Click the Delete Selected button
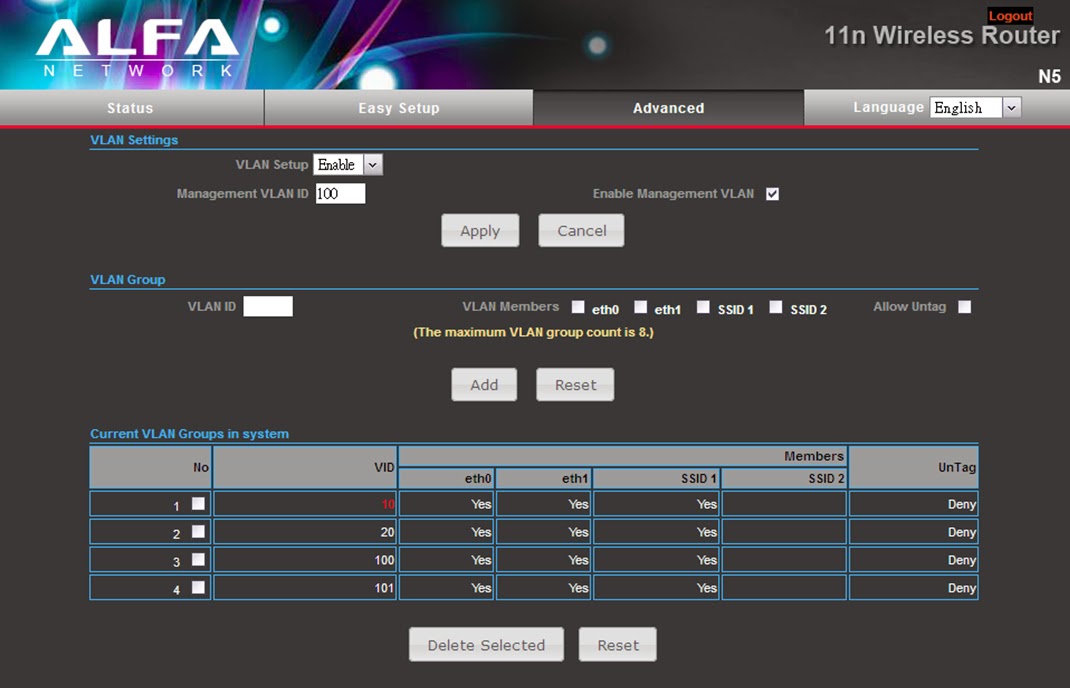The width and height of the screenshot is (1070, 688). pyautogui.click(x=486, y=645)
